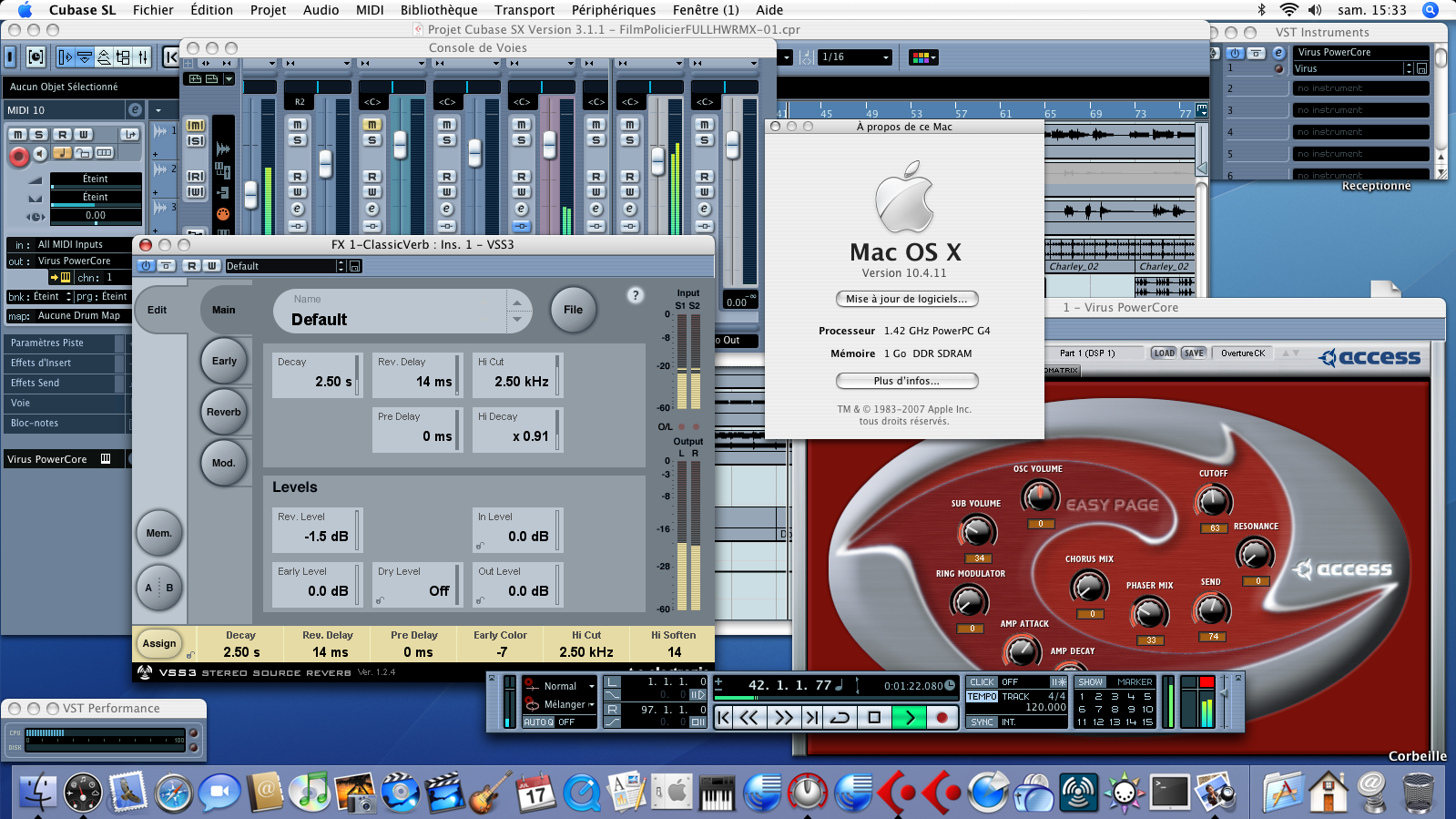Image resolution: width=1456 pixels, height=819 pixels.
Task: Open the Bloc-notes Inspector tab
Action: coord(64,423)
